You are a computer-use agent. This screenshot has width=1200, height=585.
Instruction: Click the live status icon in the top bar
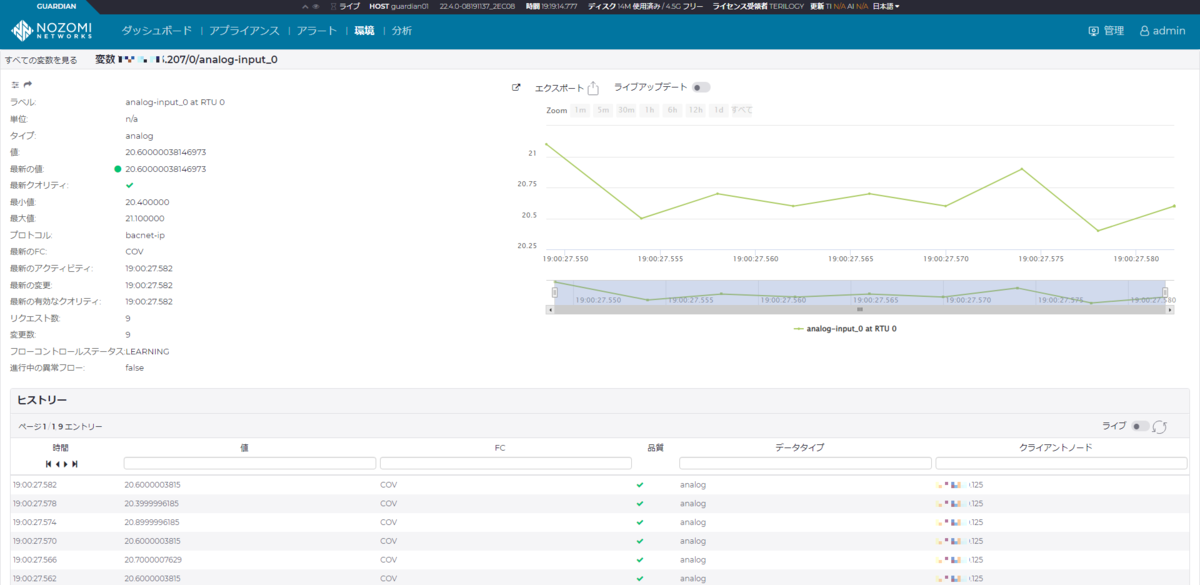tap(333, 6)
